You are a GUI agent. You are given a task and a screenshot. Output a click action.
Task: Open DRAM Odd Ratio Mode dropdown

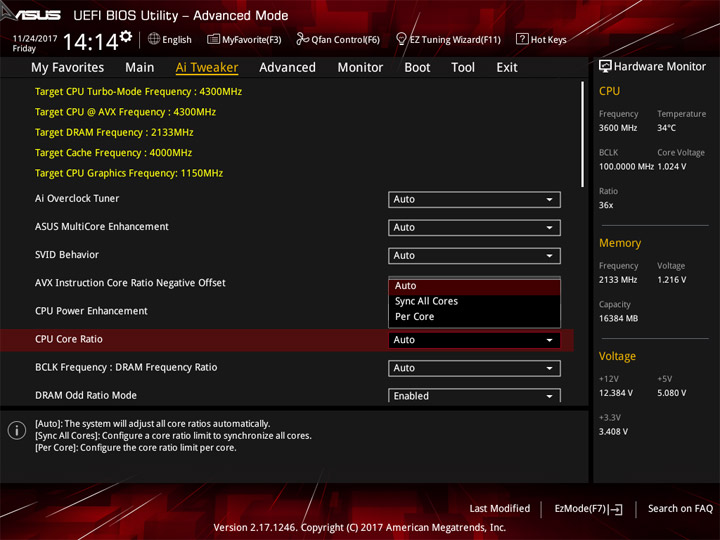click(x=474, y=396)
